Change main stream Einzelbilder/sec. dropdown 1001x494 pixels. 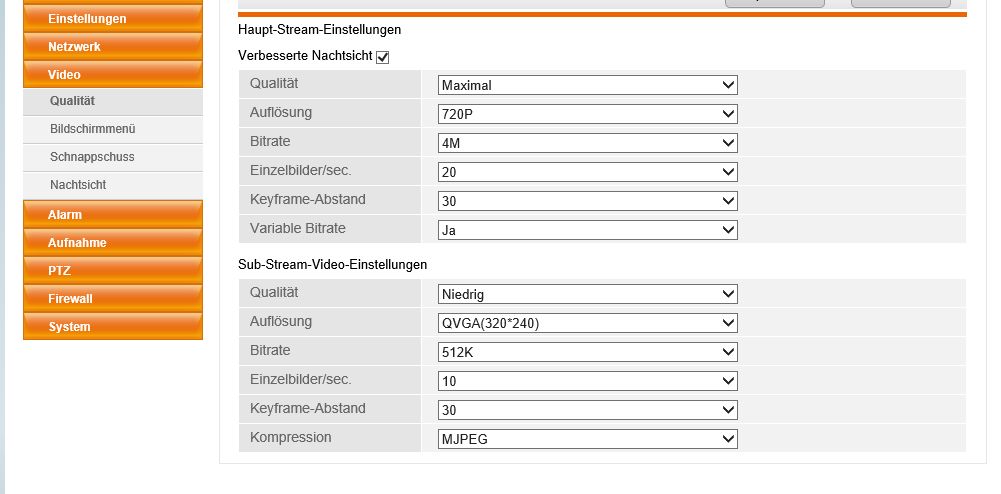pos(587,172)
